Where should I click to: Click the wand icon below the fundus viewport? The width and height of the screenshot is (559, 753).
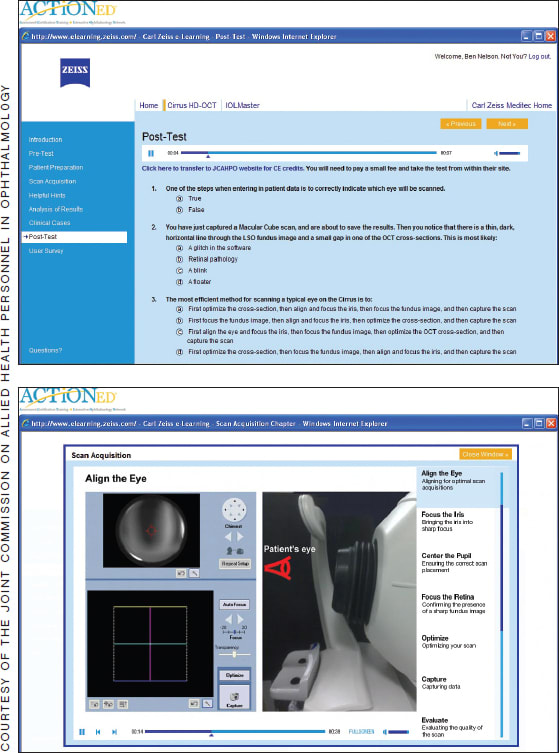[207, 704]
